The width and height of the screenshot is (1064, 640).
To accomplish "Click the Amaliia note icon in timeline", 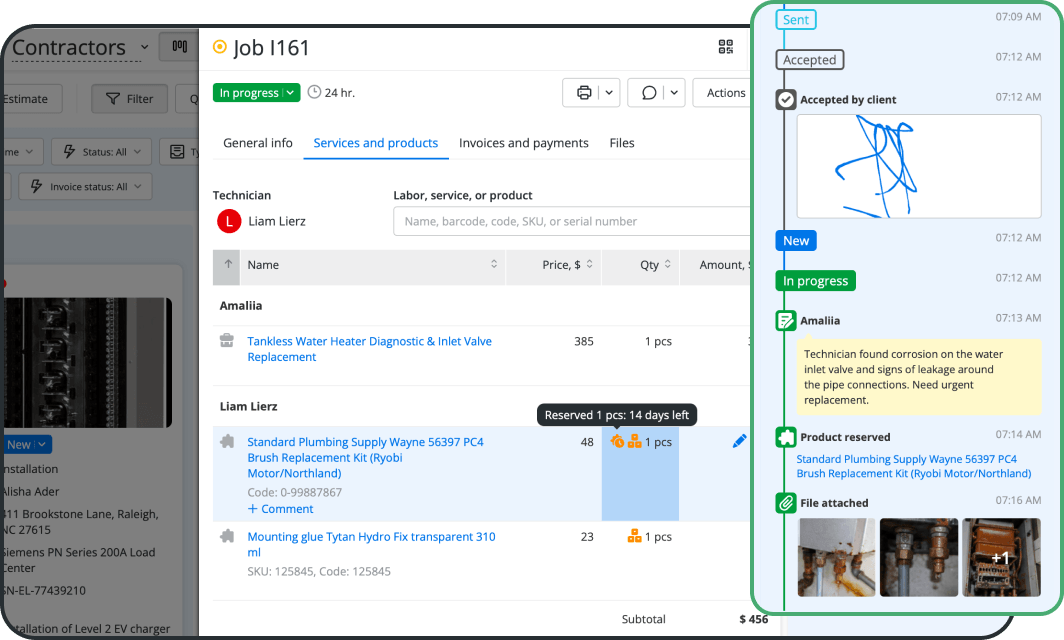I will click(786, 320).
